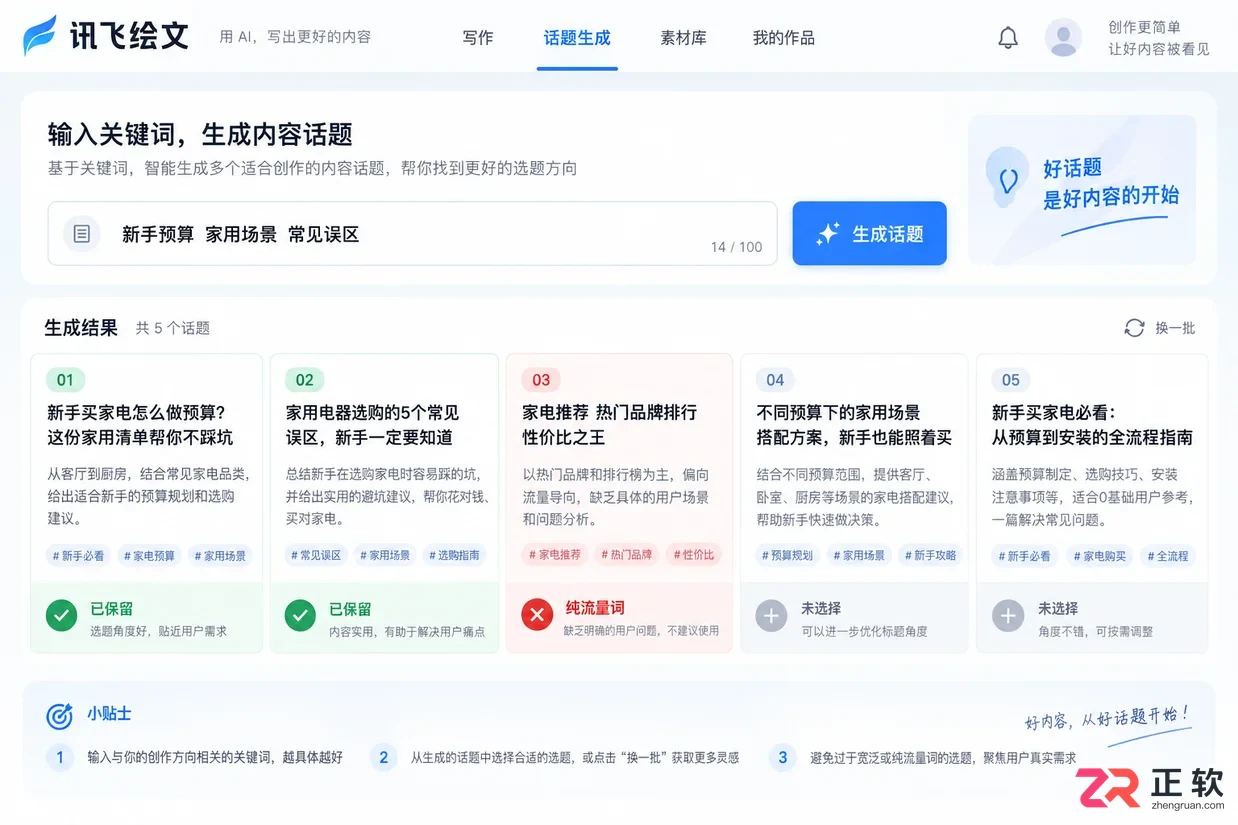This screenshot has height=825, width=1238.
Task: Switch to the 写作 tab
Action: [478, 38]
